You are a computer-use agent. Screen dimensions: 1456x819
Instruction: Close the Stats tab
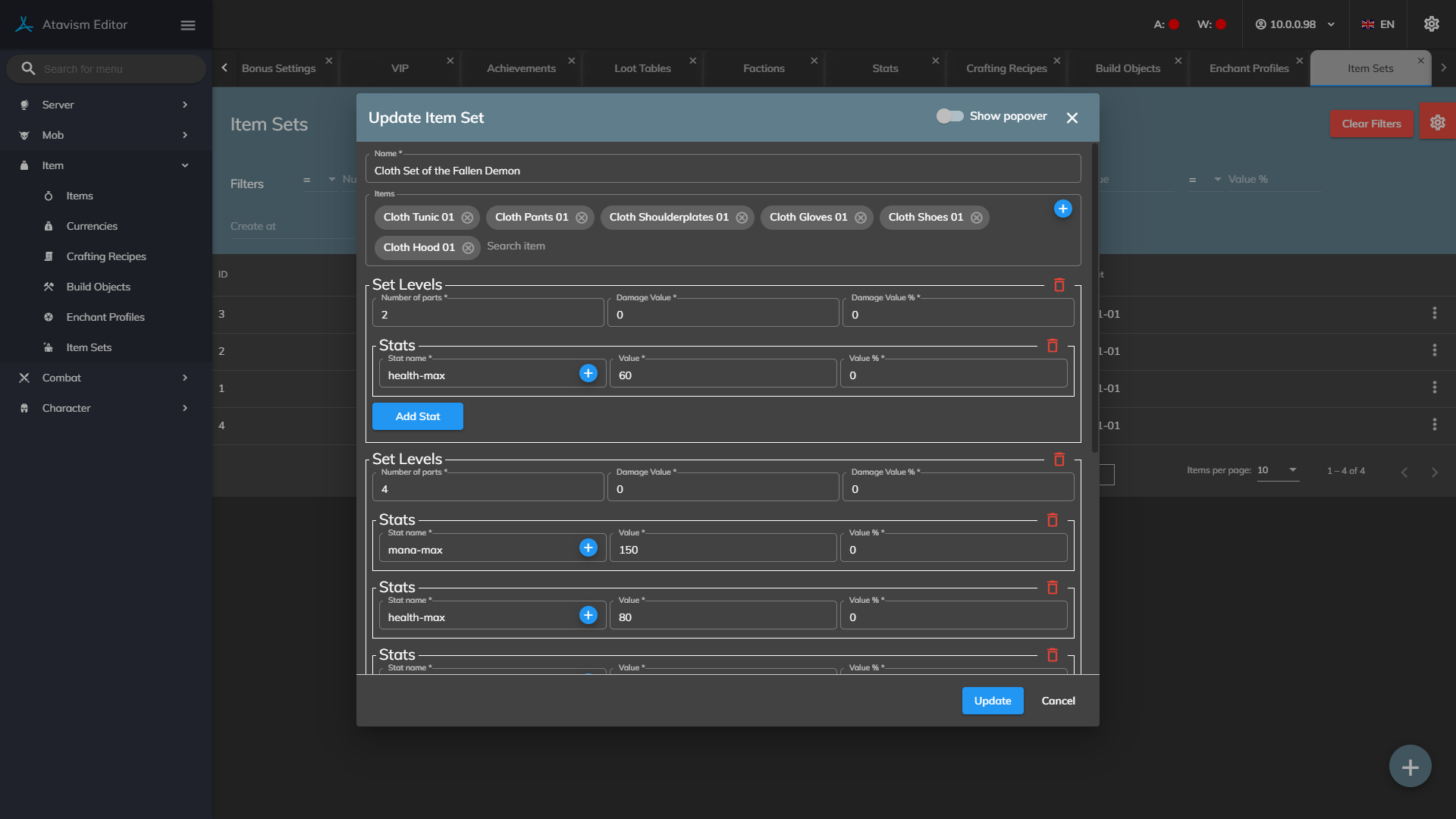pos(935,61)
